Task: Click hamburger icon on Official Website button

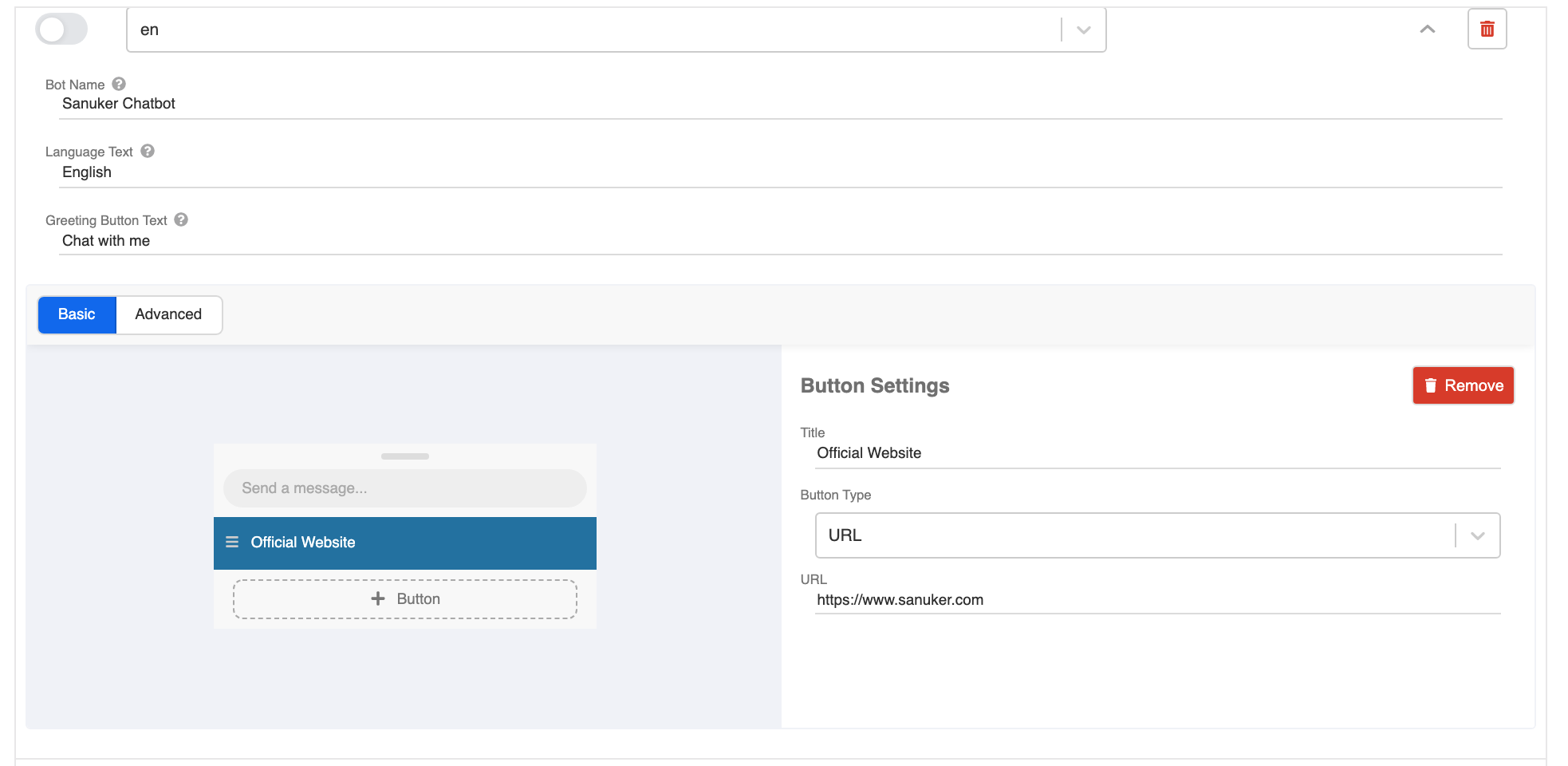Action: coord(232,543)
